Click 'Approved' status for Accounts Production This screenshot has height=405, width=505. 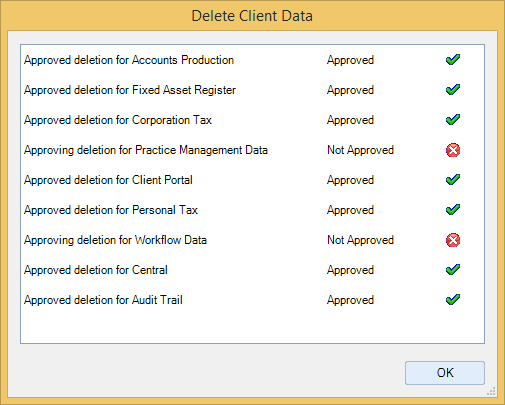click(x=350, y=60)
